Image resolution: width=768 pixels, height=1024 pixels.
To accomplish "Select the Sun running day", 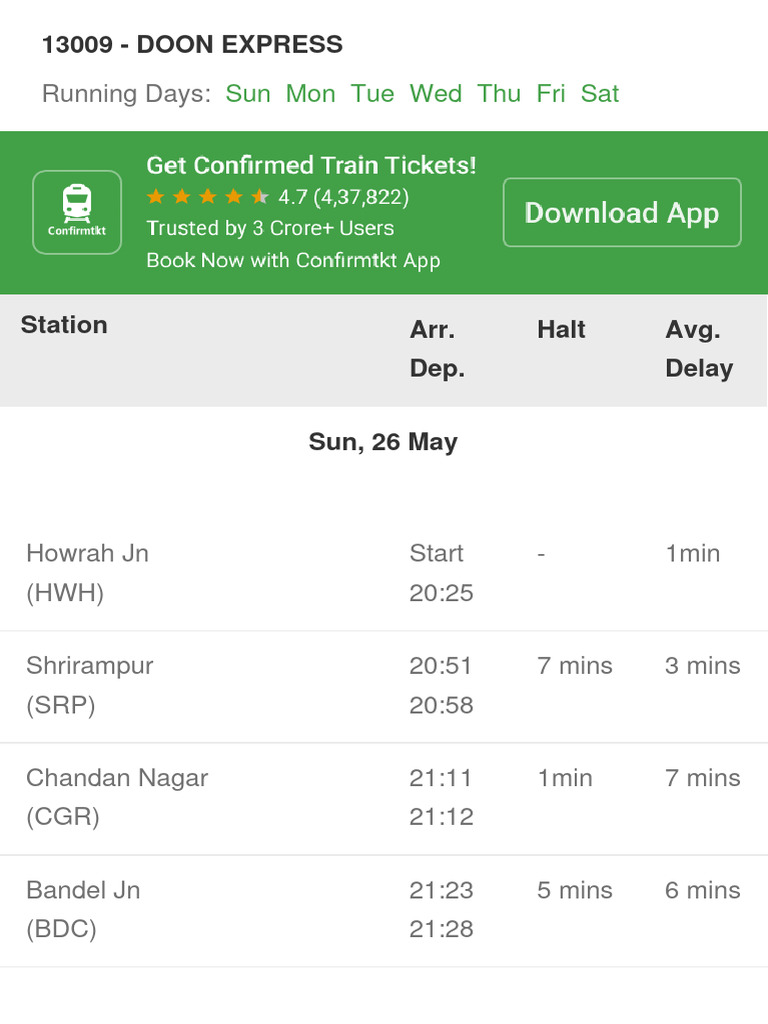I will click(x=248, y=94).
